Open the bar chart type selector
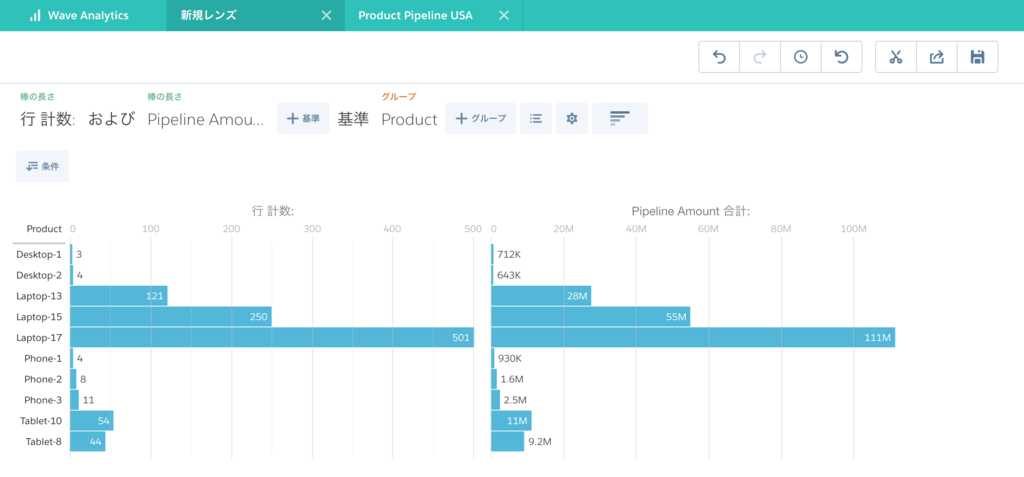Viewport: 1024px width, 477px height. tap(619, 119)
